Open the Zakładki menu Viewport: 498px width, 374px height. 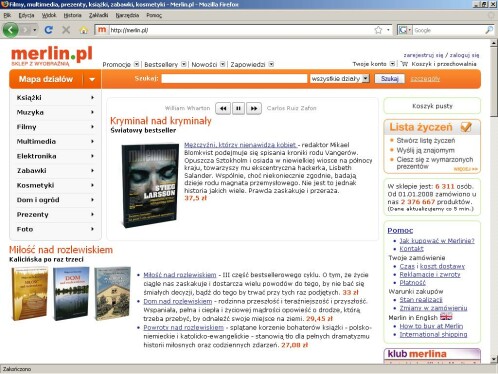coord(98,15)
